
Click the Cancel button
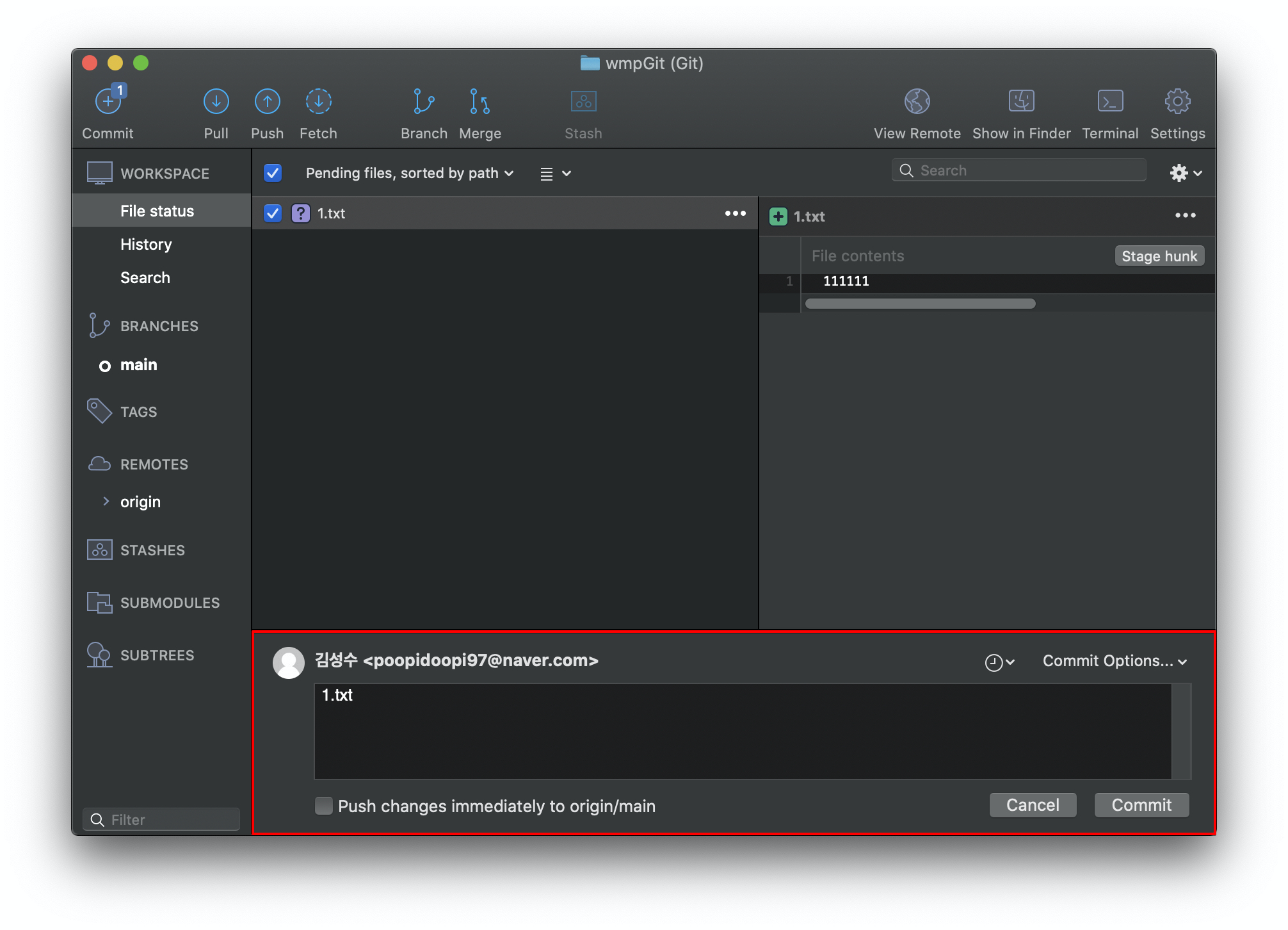(1033, 805)
